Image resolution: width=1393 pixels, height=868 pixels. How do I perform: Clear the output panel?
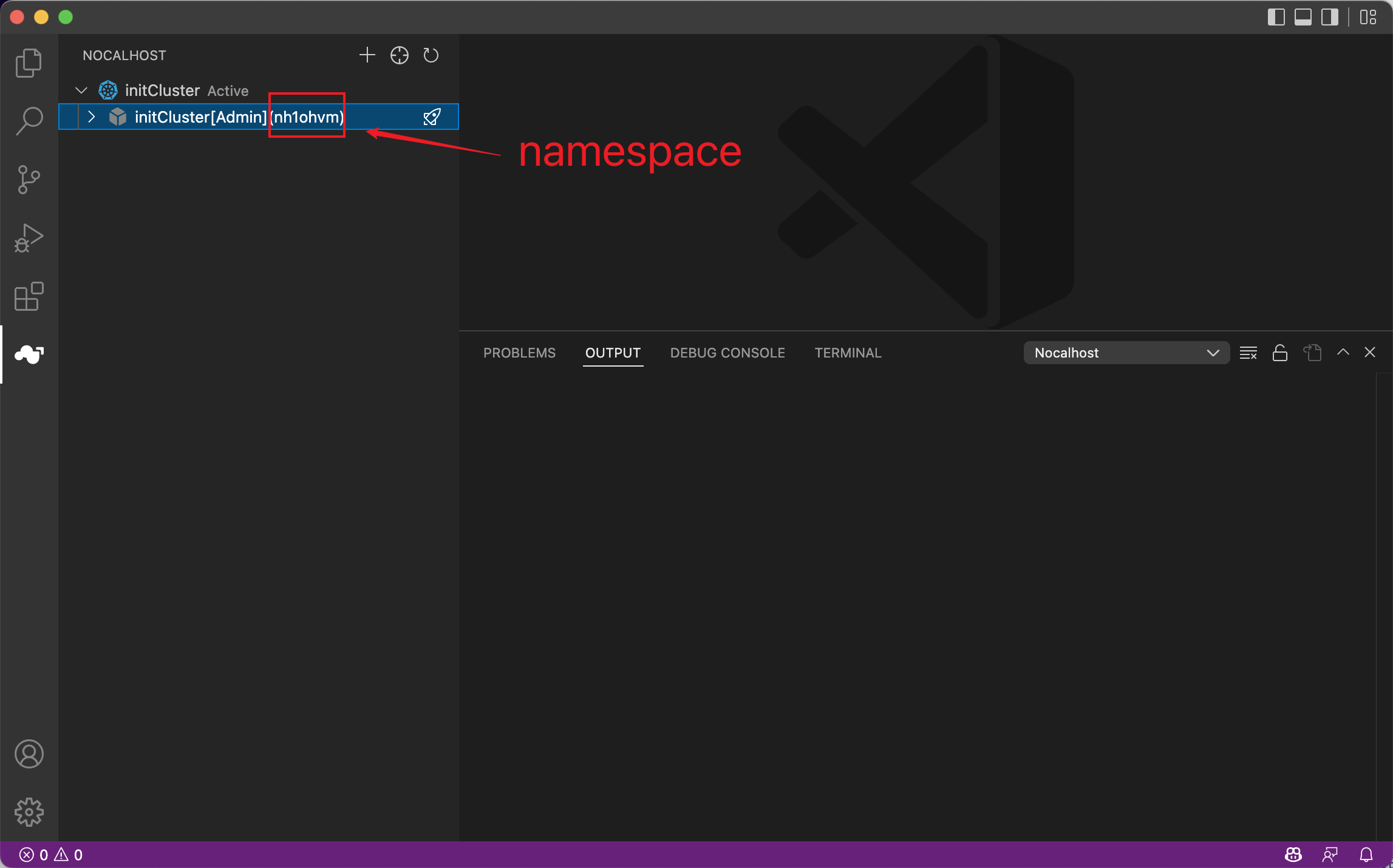(x=1248, y=353)
